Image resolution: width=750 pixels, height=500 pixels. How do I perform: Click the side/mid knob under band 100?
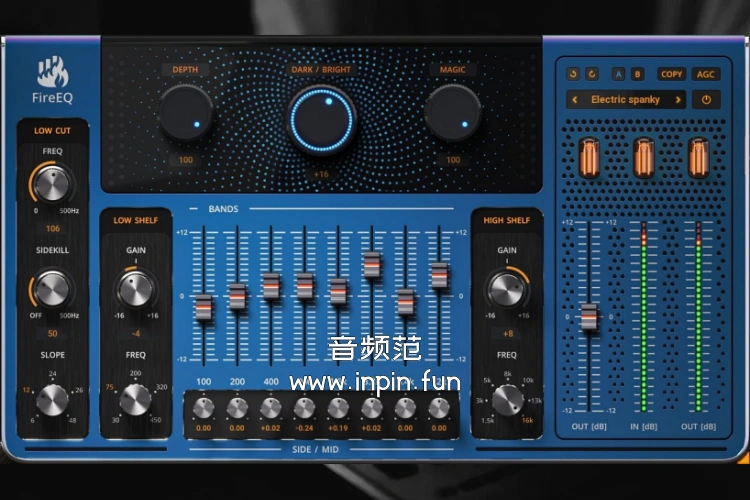203,408
